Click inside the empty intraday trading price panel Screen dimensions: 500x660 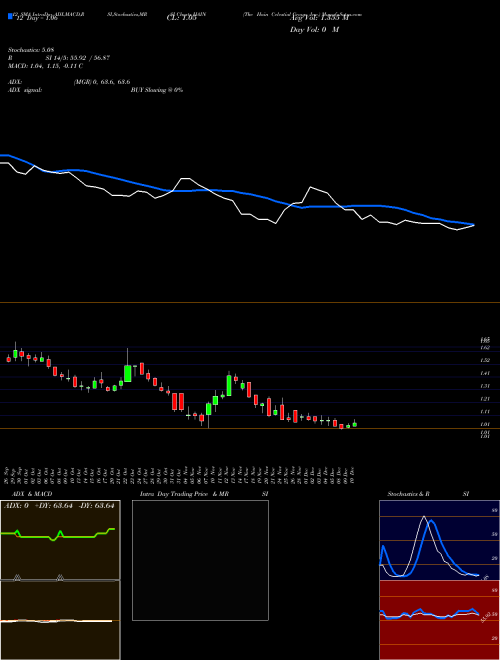click(200, 560)
